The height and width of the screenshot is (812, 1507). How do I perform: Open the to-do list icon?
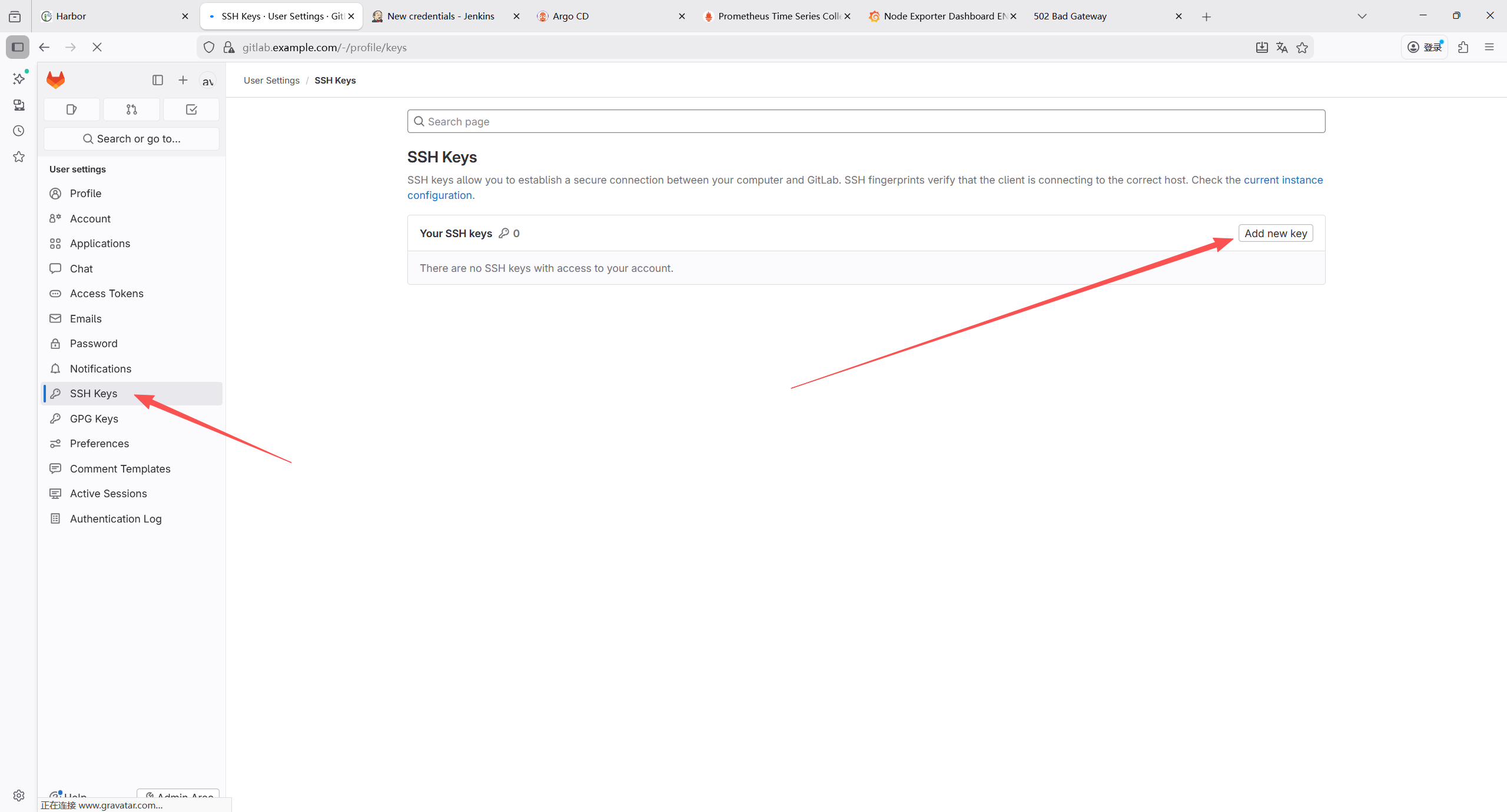tap(191, 109)
